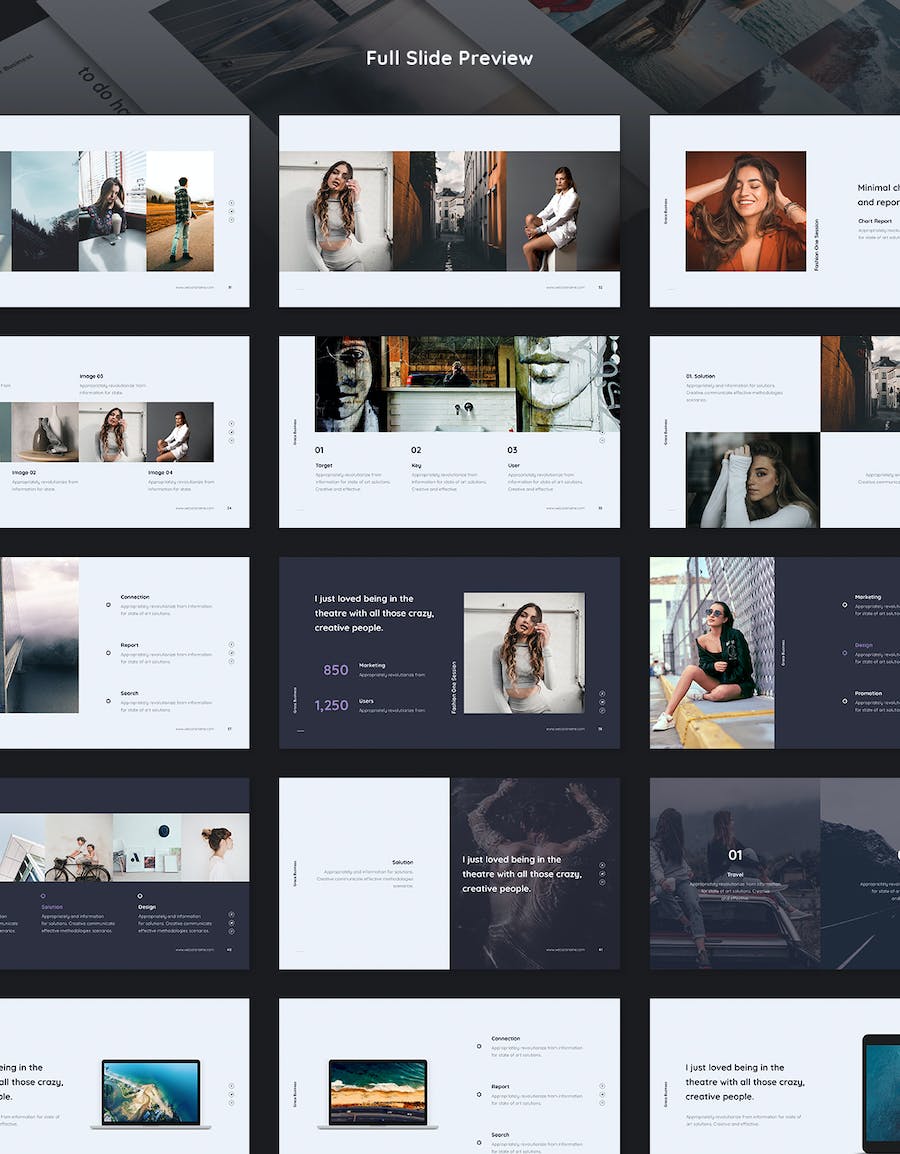Click the narrow alley photo in top-center slide
The height and width of the screenshot is (1154, 900).
click(449, 211)
